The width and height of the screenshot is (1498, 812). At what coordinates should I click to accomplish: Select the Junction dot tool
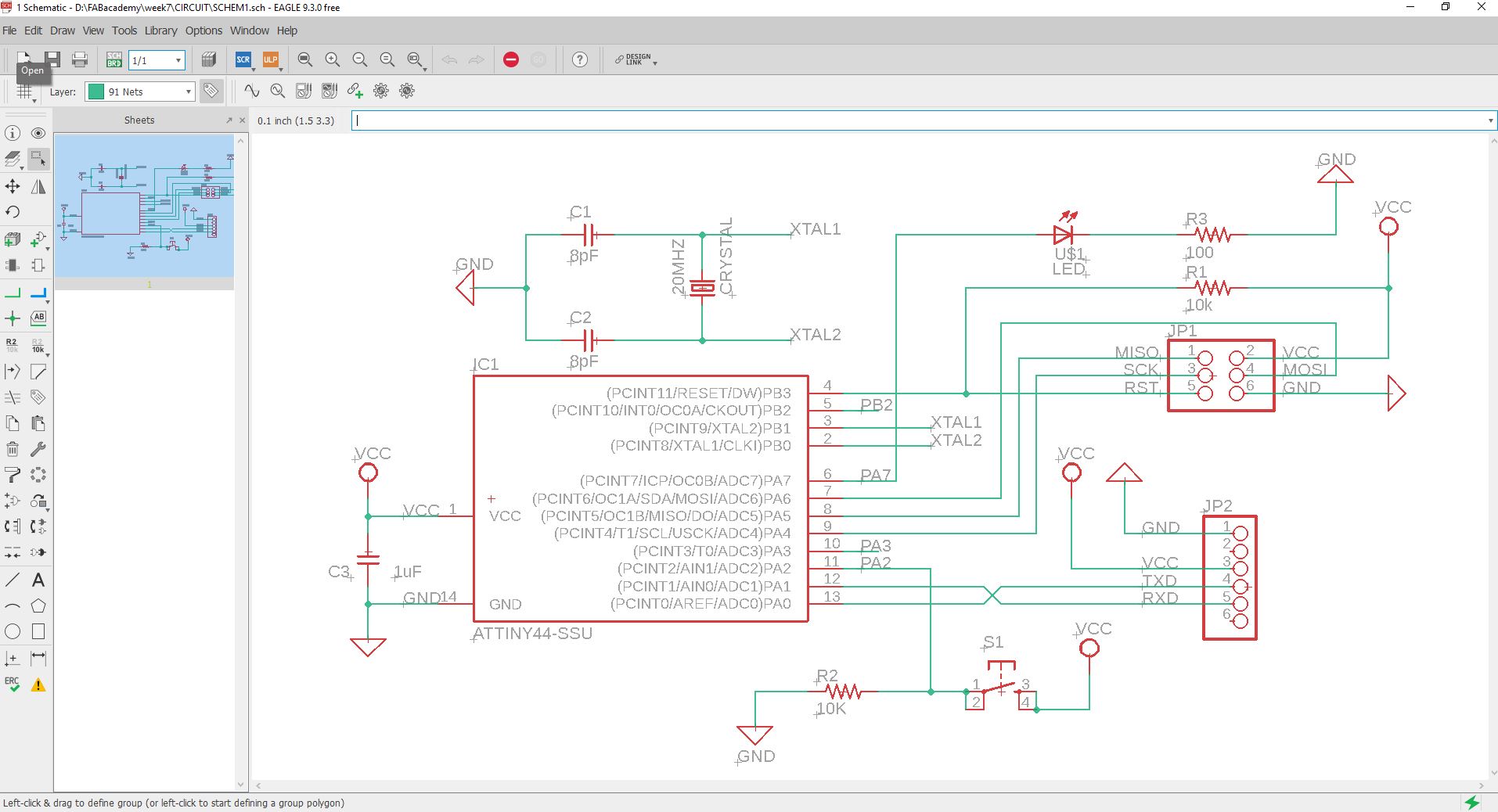[13, 318]
